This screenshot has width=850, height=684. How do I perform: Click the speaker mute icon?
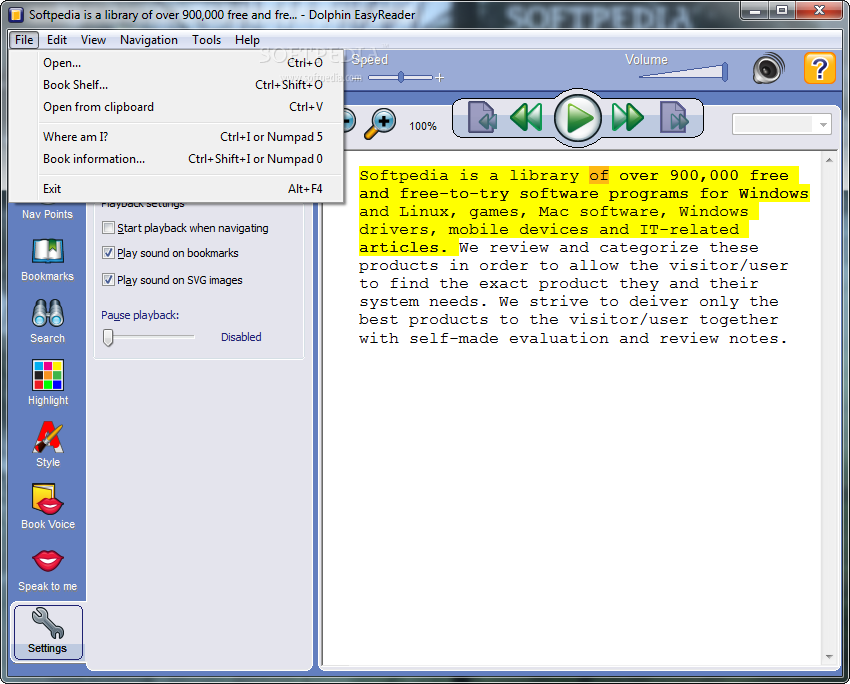coord(768,69)
